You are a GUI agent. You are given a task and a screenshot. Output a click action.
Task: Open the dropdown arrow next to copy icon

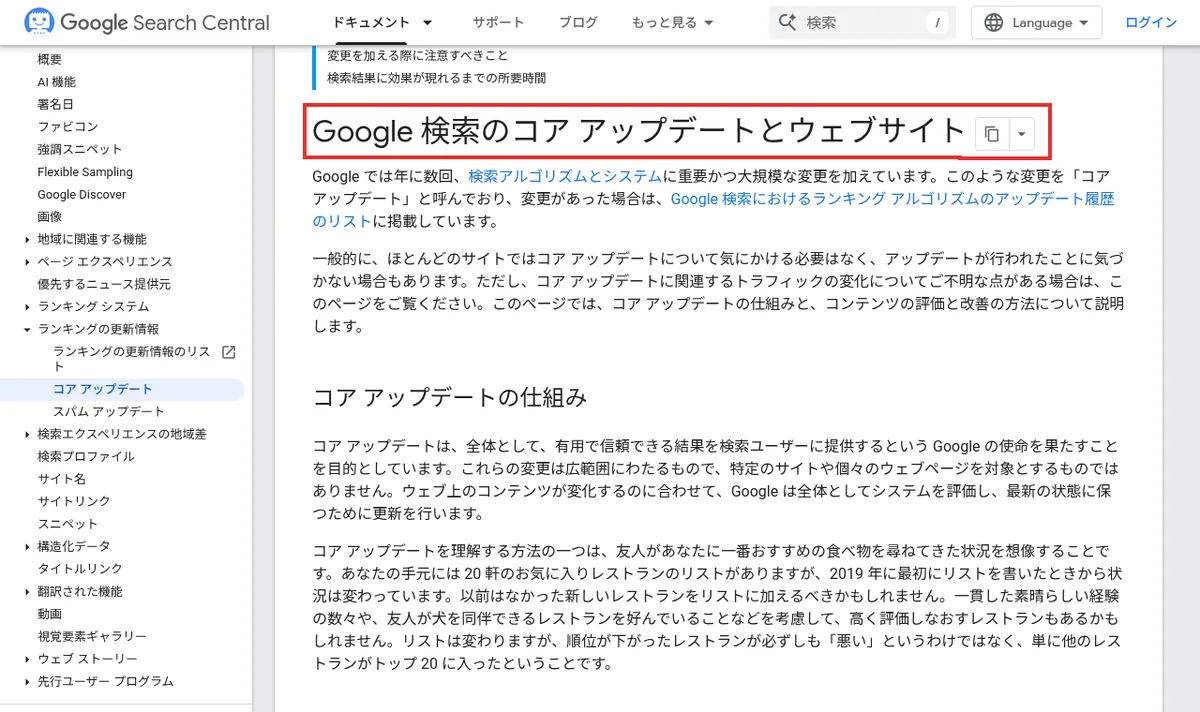1021,133
